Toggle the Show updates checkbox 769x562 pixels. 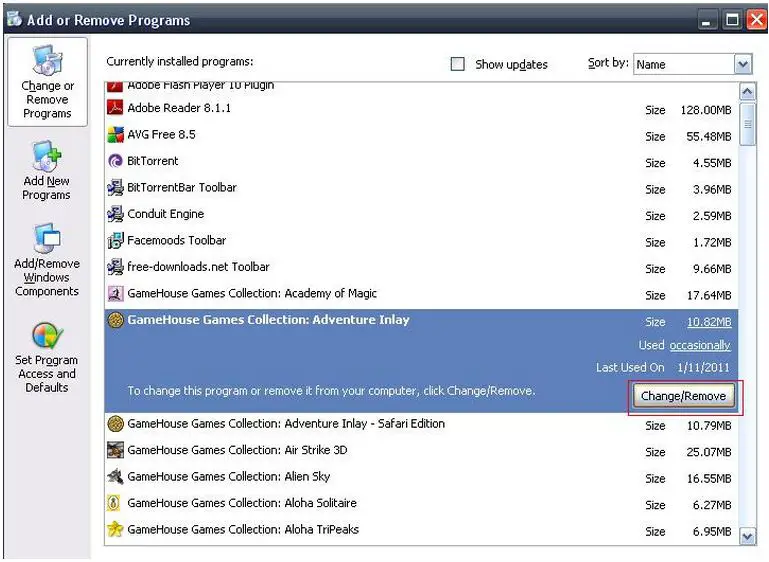(x=457, y=64)
